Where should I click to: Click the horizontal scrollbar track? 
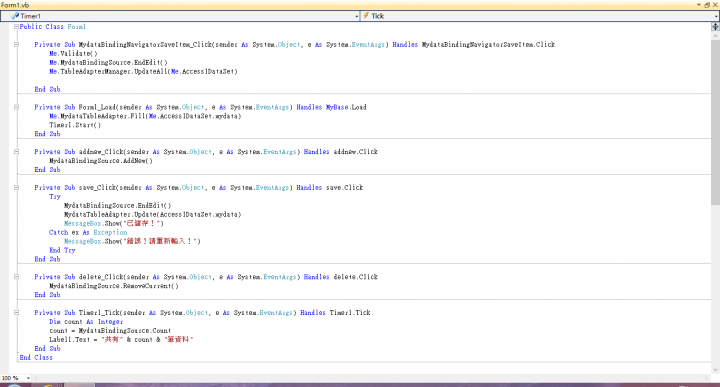pos(371,378)
